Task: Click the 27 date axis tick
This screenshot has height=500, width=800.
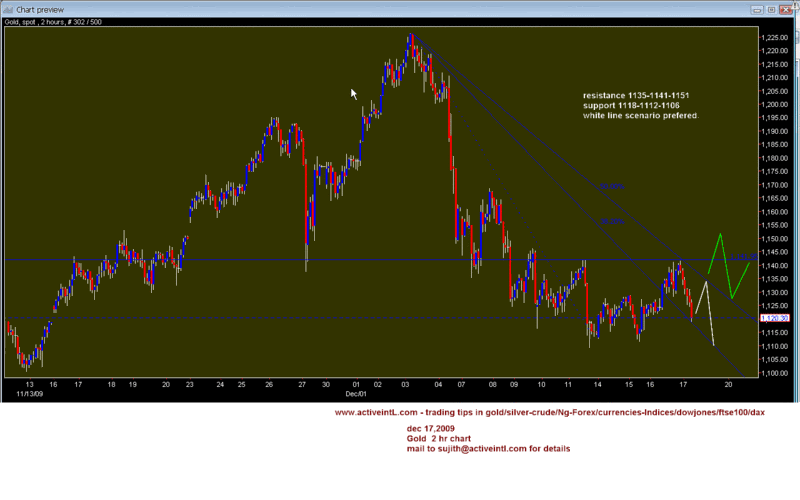Action: (302, 385)
